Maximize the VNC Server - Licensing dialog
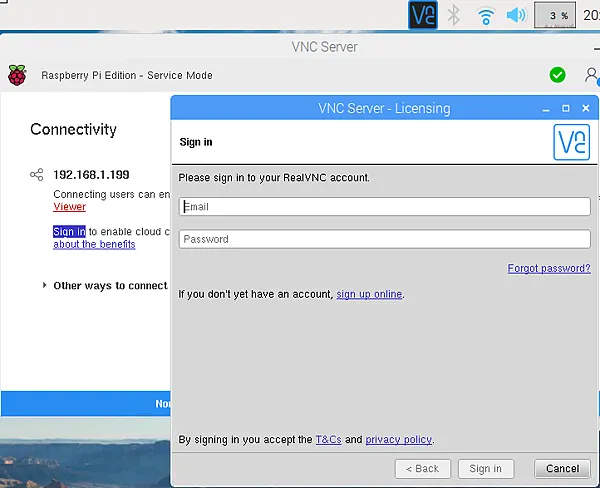 coord(566,109)
